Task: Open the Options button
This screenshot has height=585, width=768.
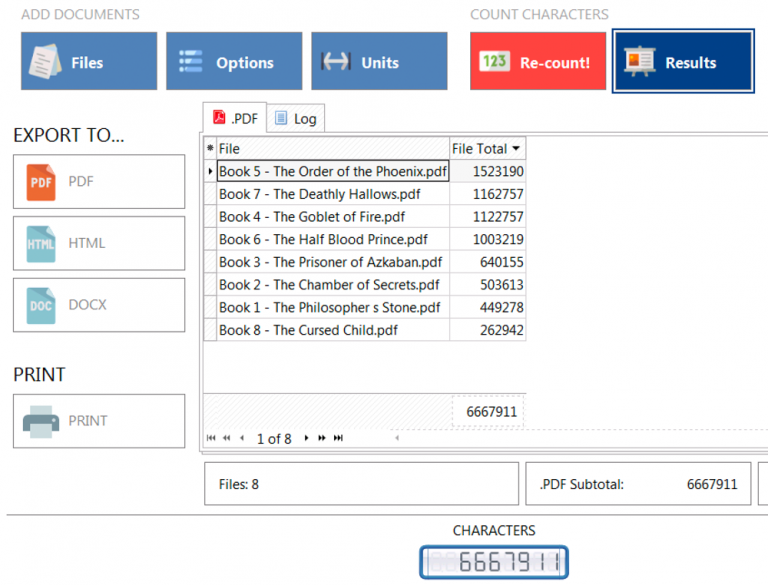Action: 234,61
